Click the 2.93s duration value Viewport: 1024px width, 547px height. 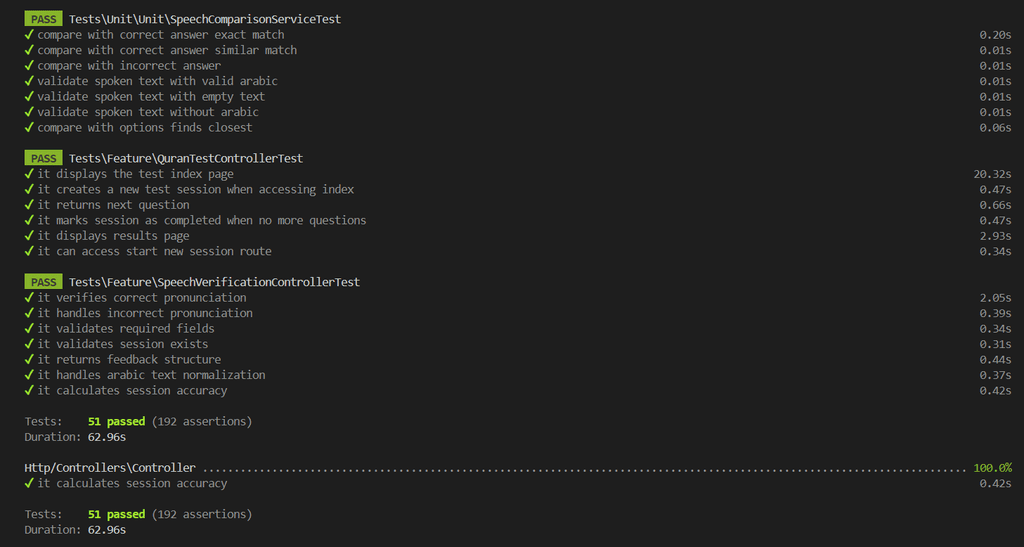(x=995, y=236)
